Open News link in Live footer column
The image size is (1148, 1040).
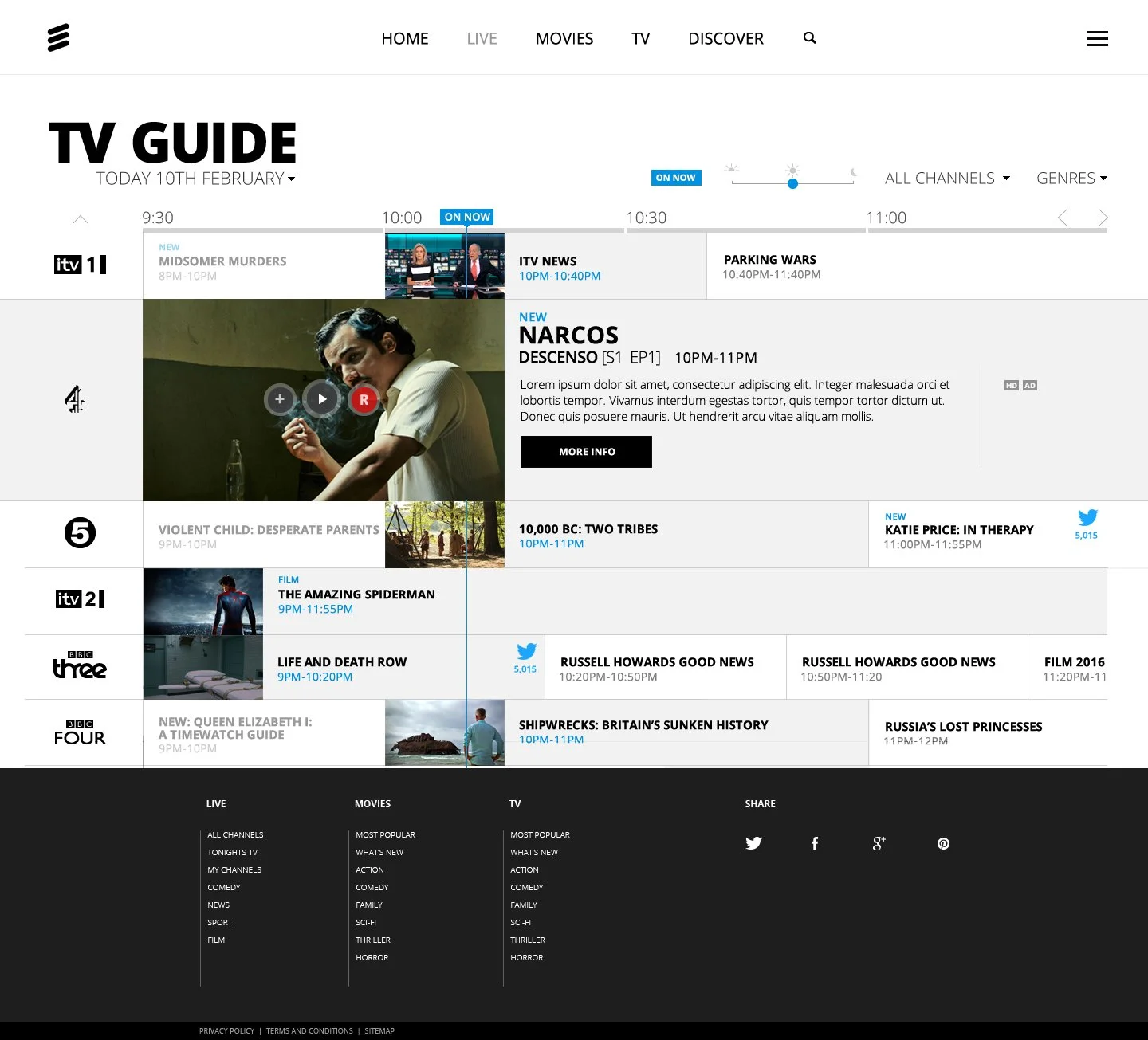(x=218, y=905)
